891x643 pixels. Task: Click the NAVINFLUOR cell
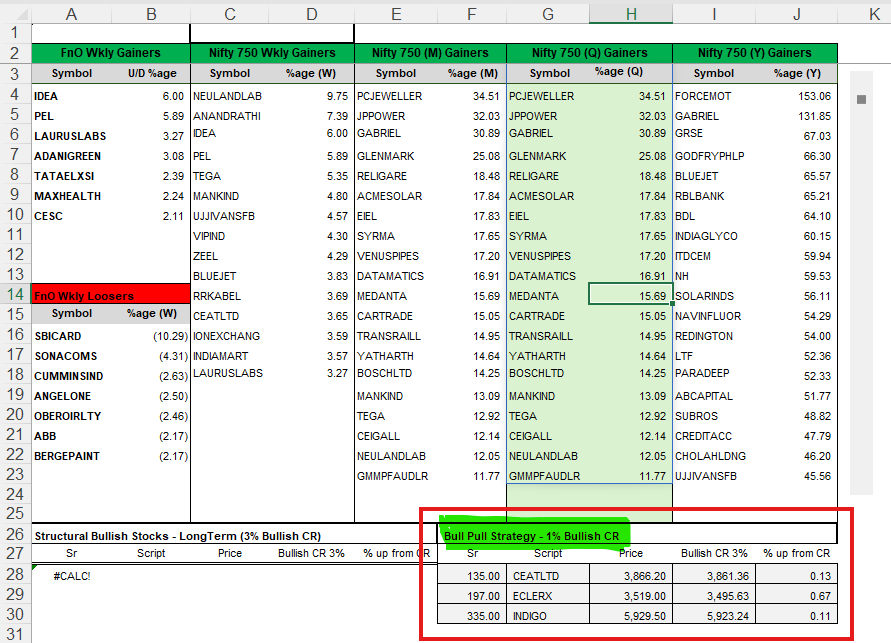click(x=714, y=316)
